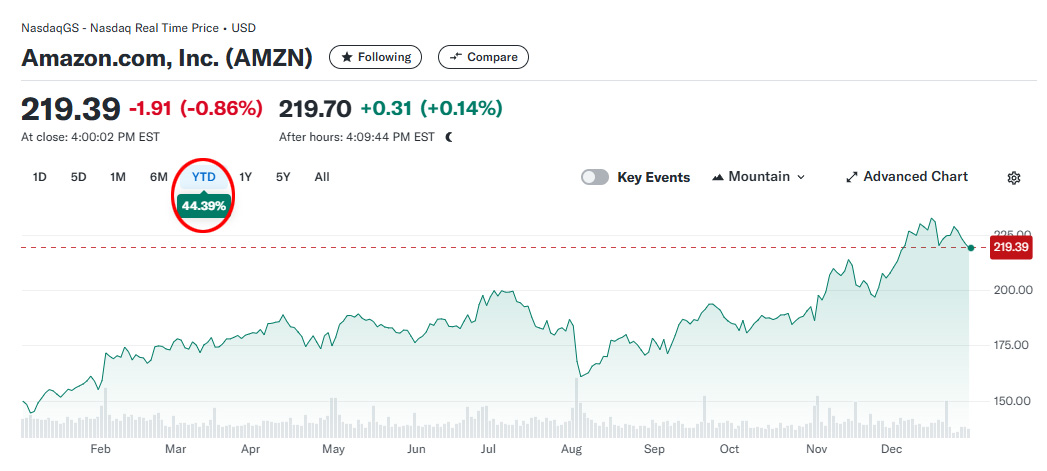Show the 5Y chart range

(x=283, y=177)
